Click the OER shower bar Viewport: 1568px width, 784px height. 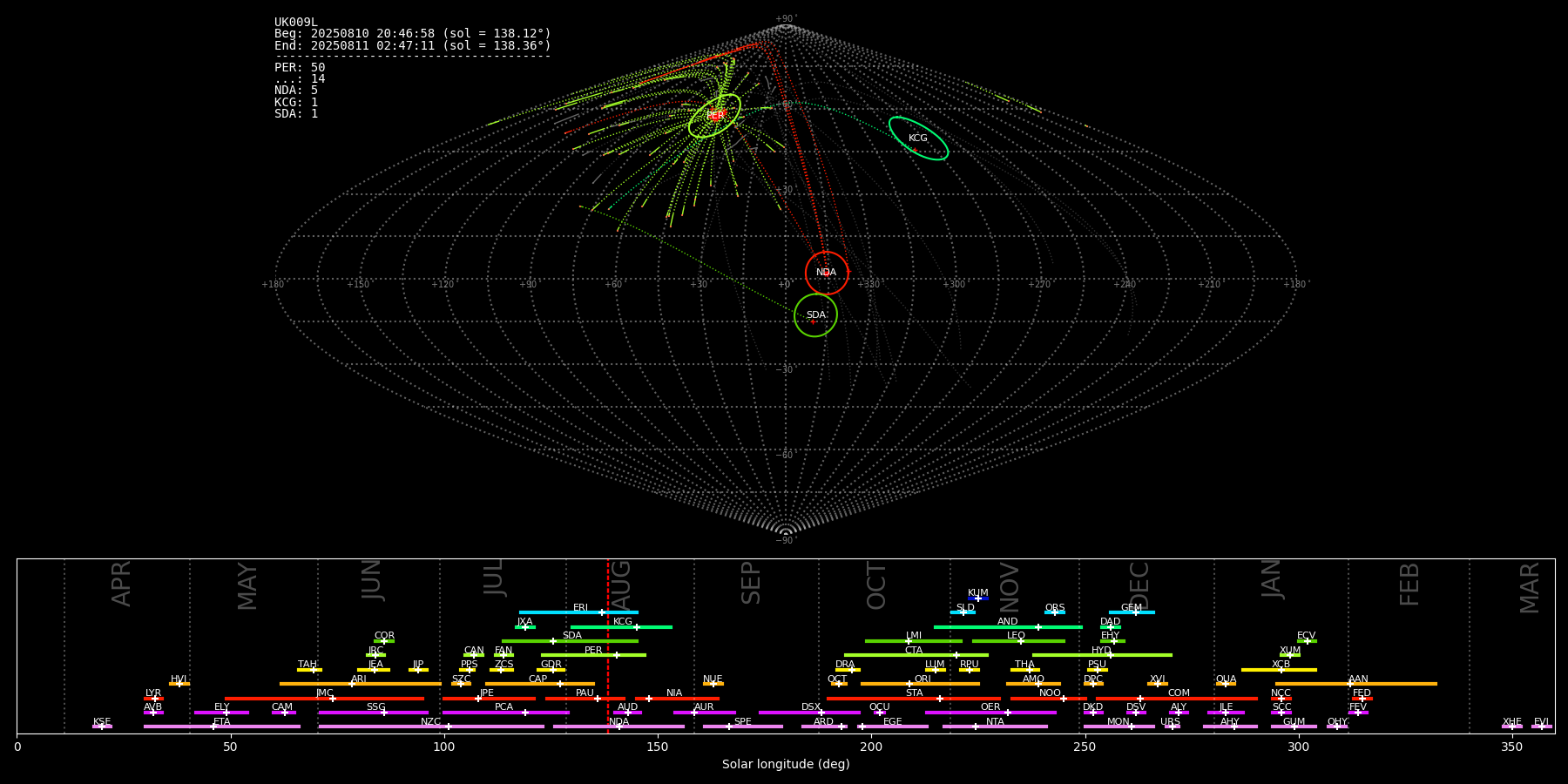(990, 713)
